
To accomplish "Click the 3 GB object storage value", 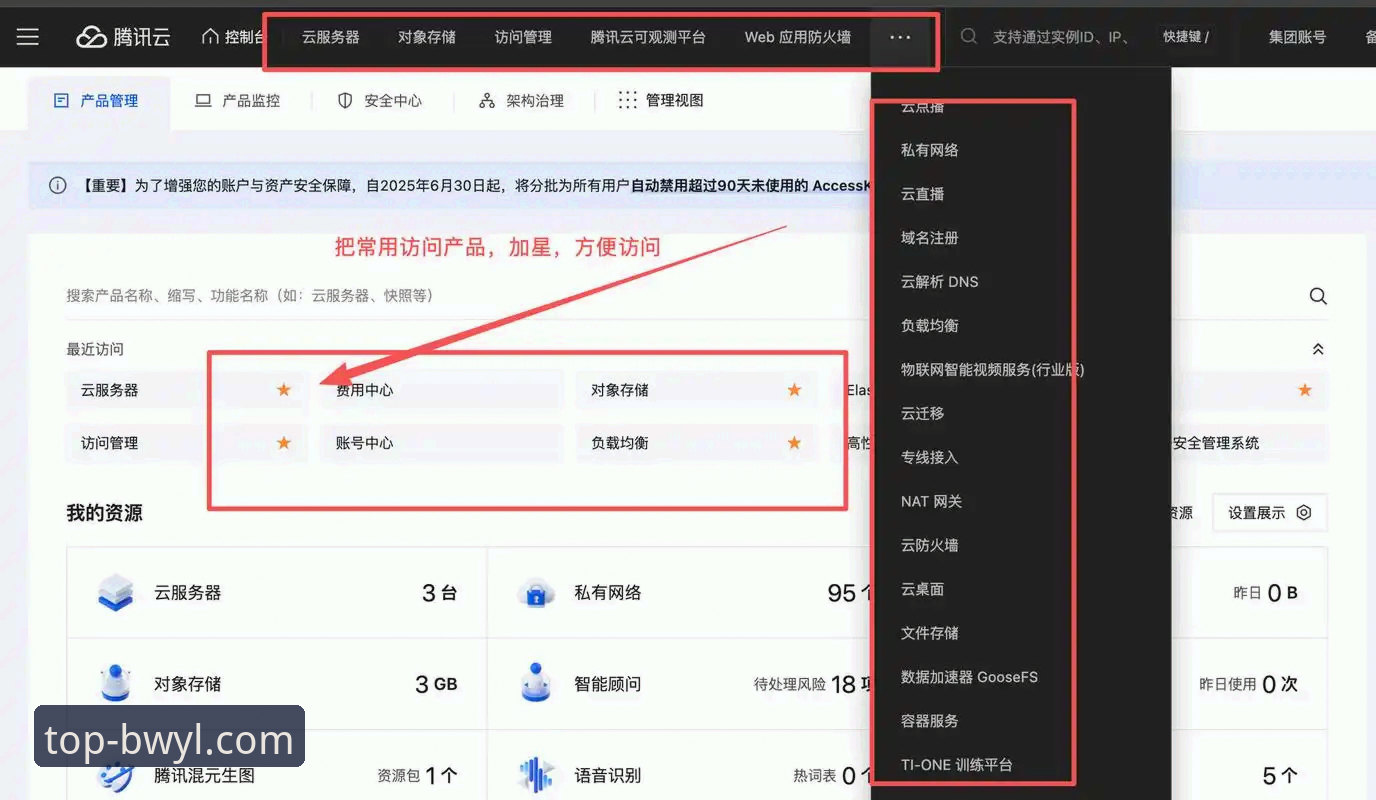I will (x=436, y=684).
